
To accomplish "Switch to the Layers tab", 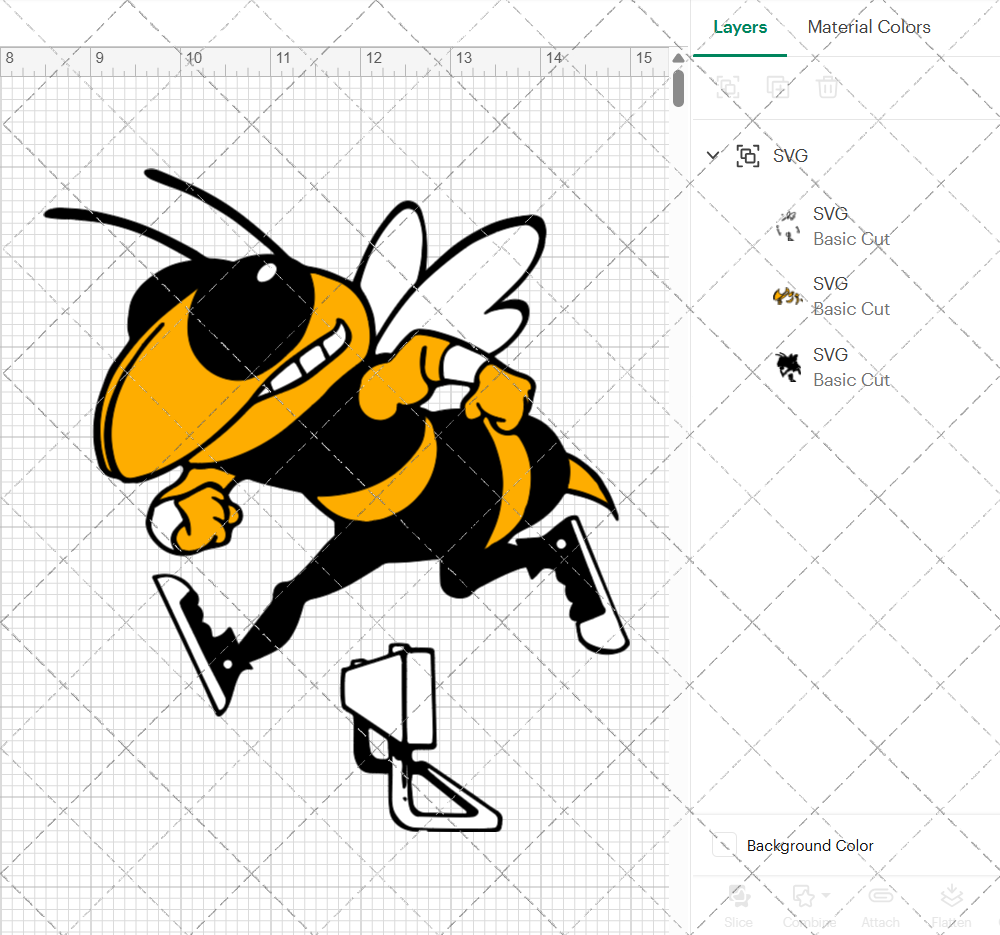I will [740, 27].
